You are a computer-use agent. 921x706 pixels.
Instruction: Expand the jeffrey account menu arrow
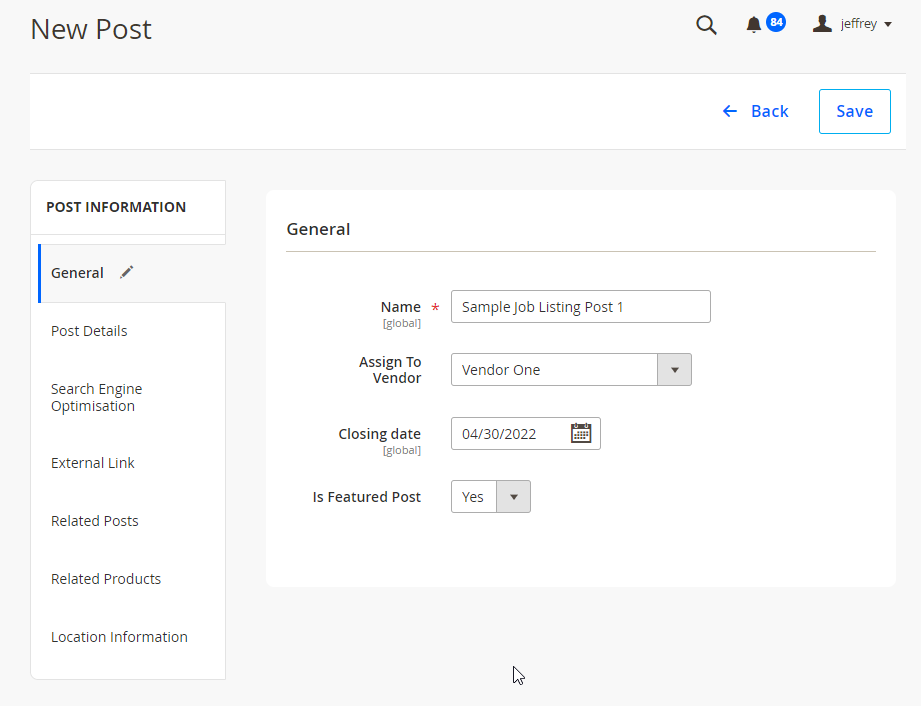point(888,25)
